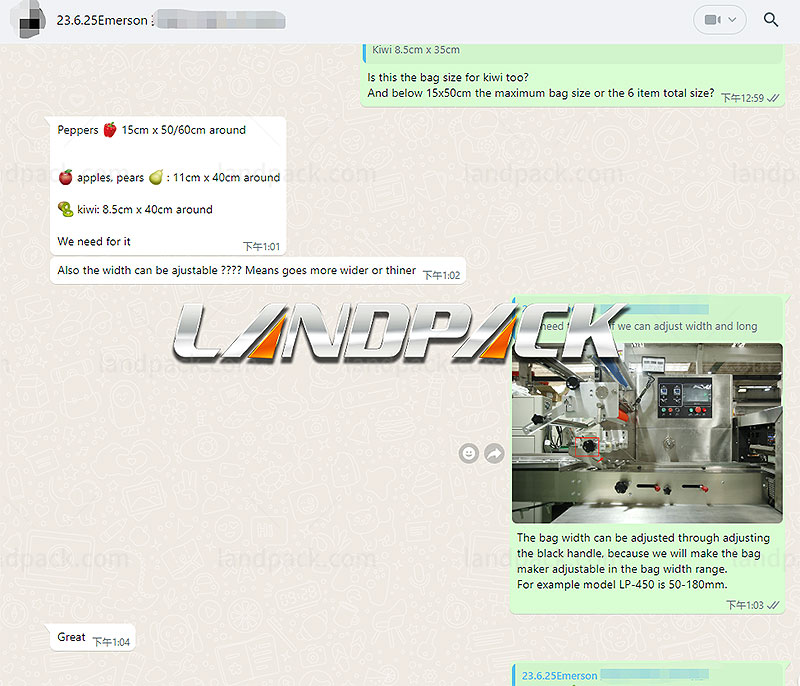The width and height of the screenshot is (800, 686).
Task: Open contact info for 23.6.25Emerson
Action: (102, 20)
